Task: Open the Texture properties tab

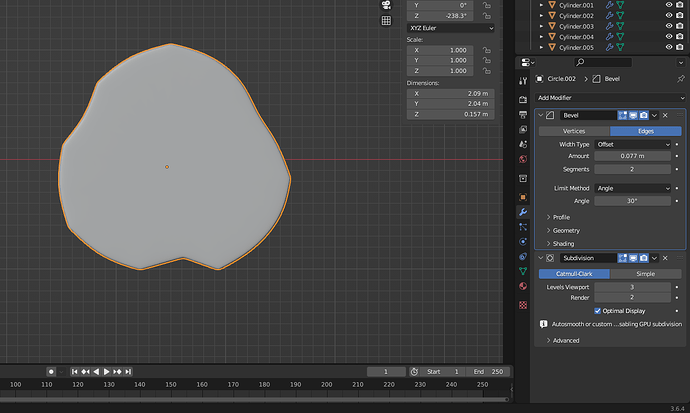Action: [523, 305]
